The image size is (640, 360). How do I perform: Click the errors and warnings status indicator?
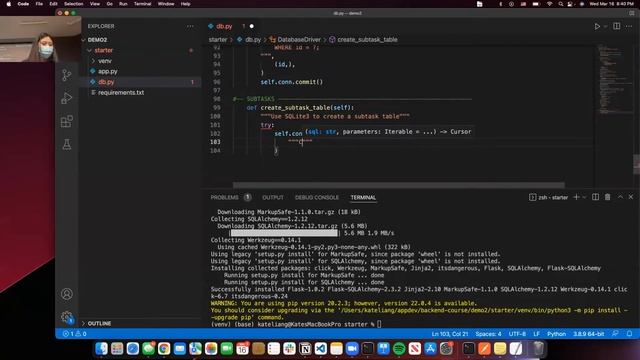74,334
